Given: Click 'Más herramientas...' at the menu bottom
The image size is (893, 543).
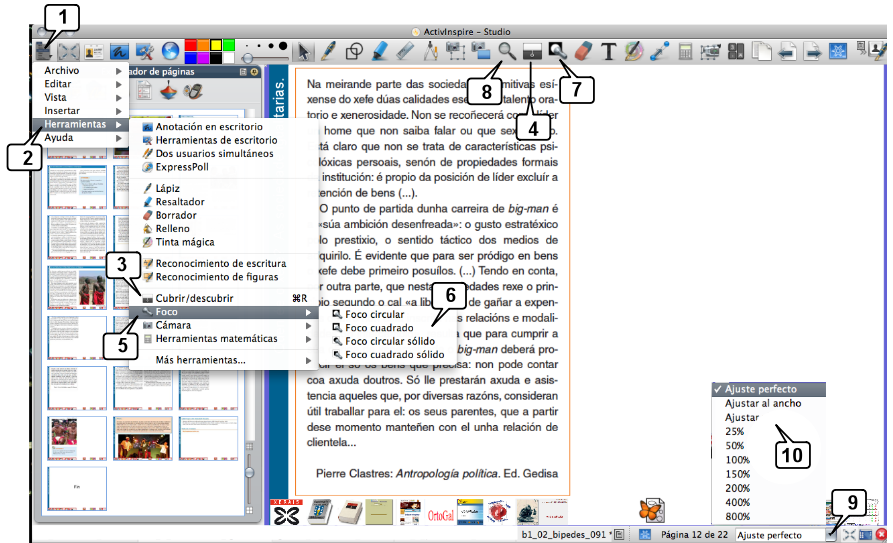Looking at the screenshot, I should coord(200,360).
